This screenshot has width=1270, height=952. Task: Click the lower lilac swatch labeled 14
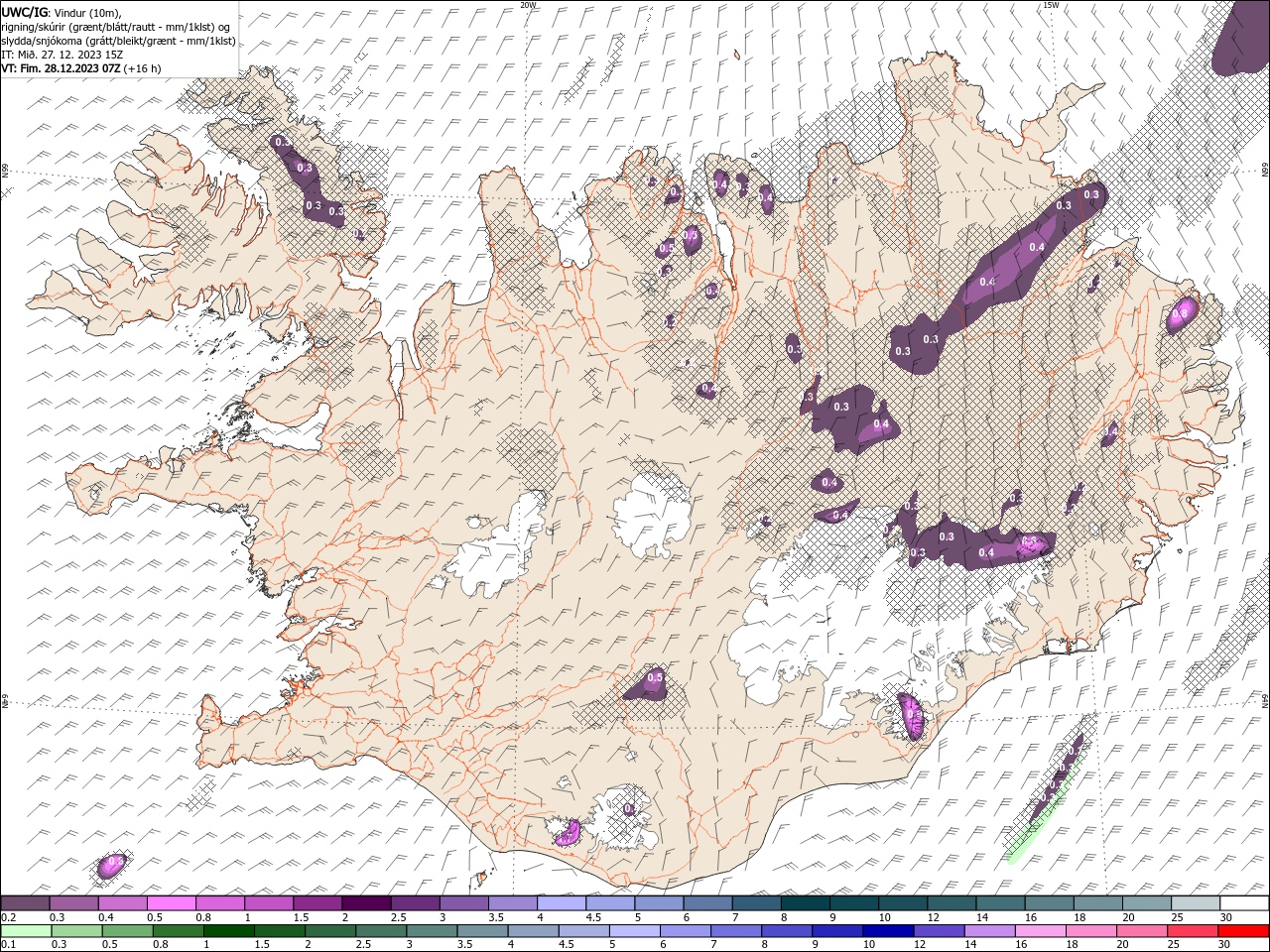click(x=988, y=931)
